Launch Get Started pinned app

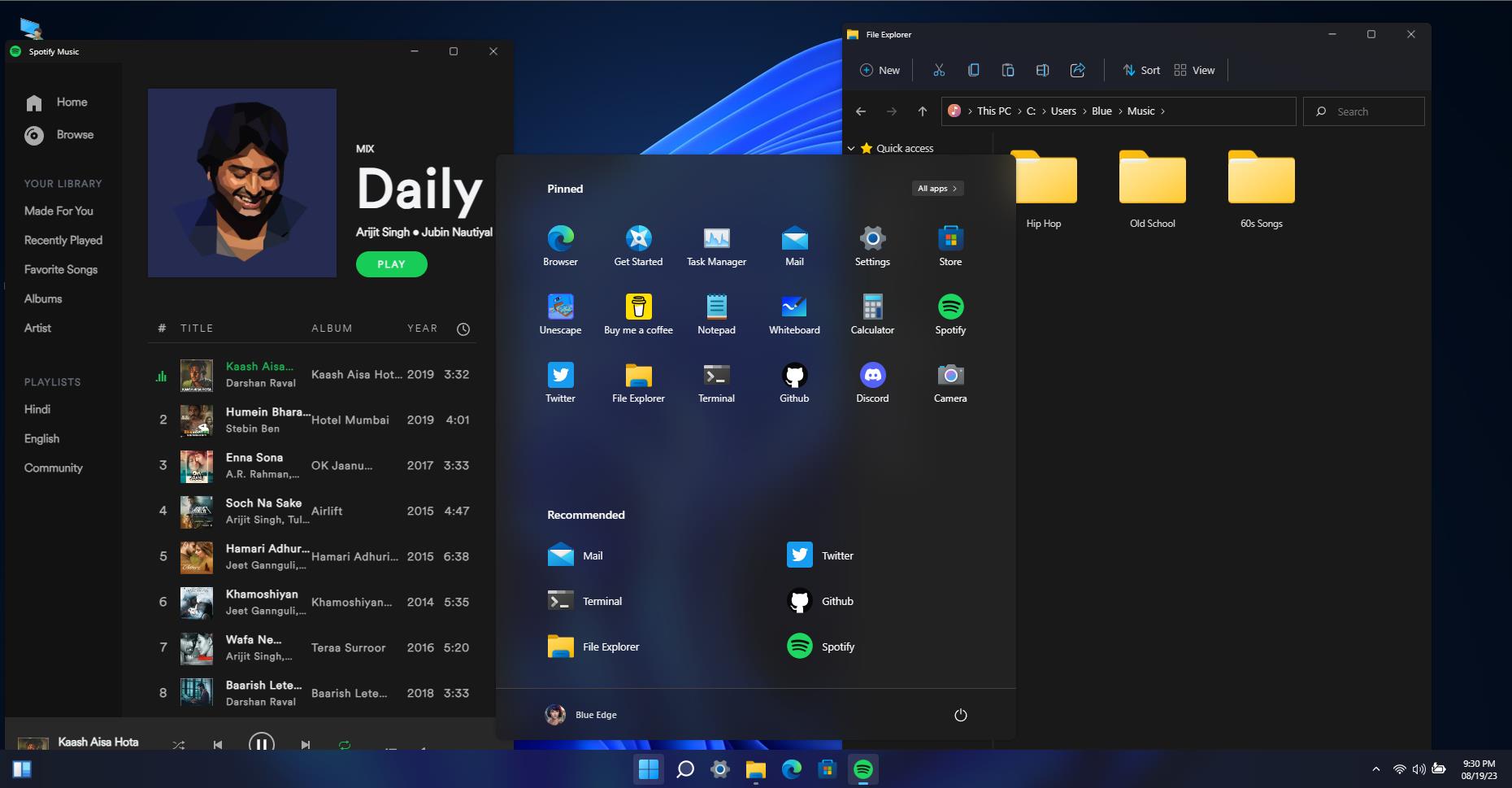pyautogui.click(x=638, y=246)
